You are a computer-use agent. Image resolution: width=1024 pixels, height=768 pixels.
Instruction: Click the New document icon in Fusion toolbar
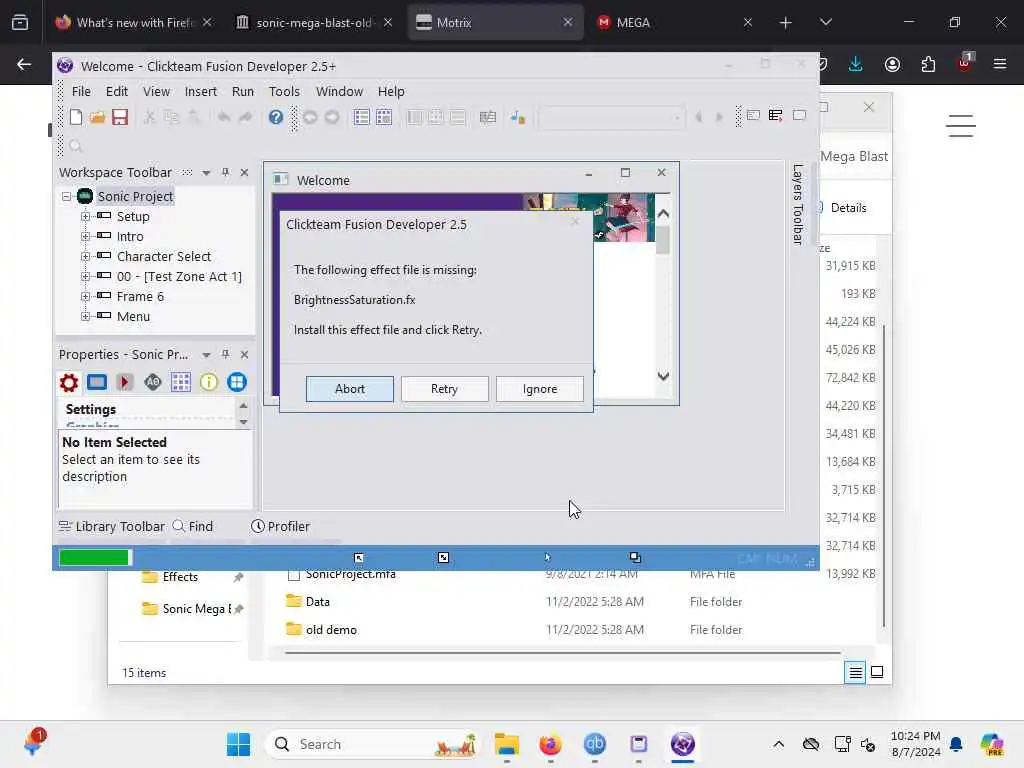coord(76,117)
